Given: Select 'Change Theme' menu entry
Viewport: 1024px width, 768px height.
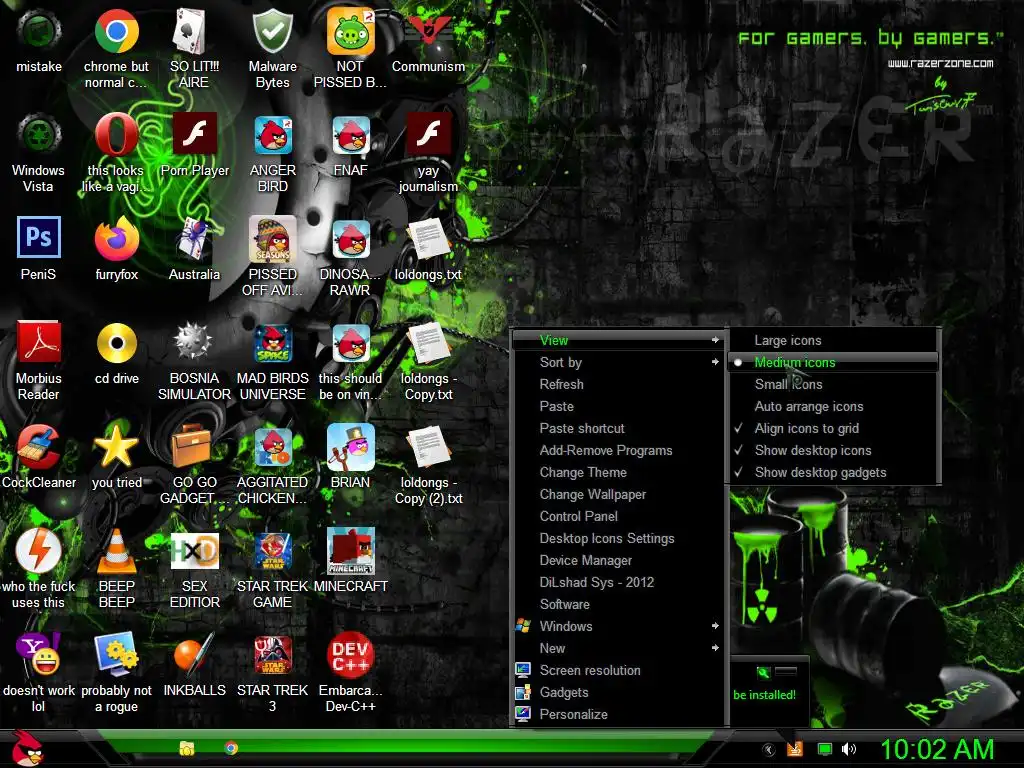Looking at the screenshot, I should 618,472.
